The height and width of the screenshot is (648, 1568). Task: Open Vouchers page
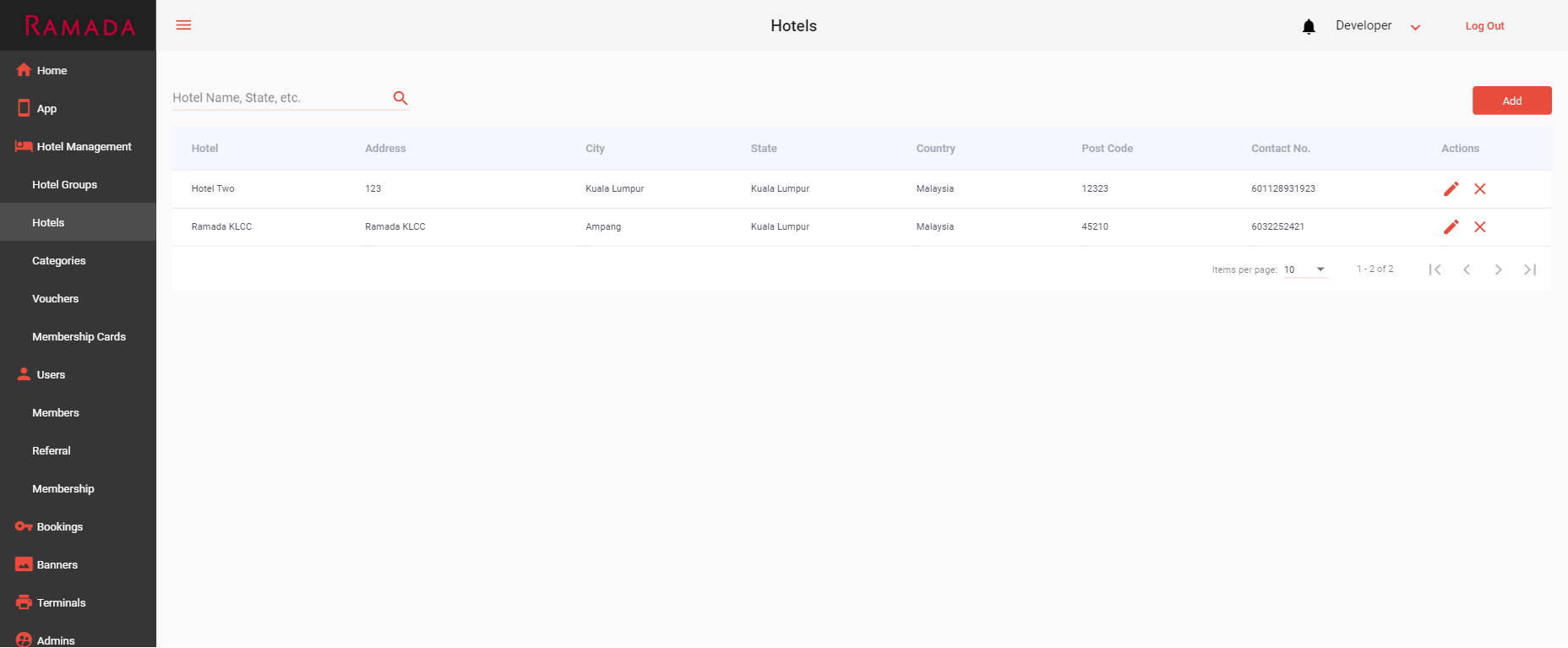coord(78,298)
